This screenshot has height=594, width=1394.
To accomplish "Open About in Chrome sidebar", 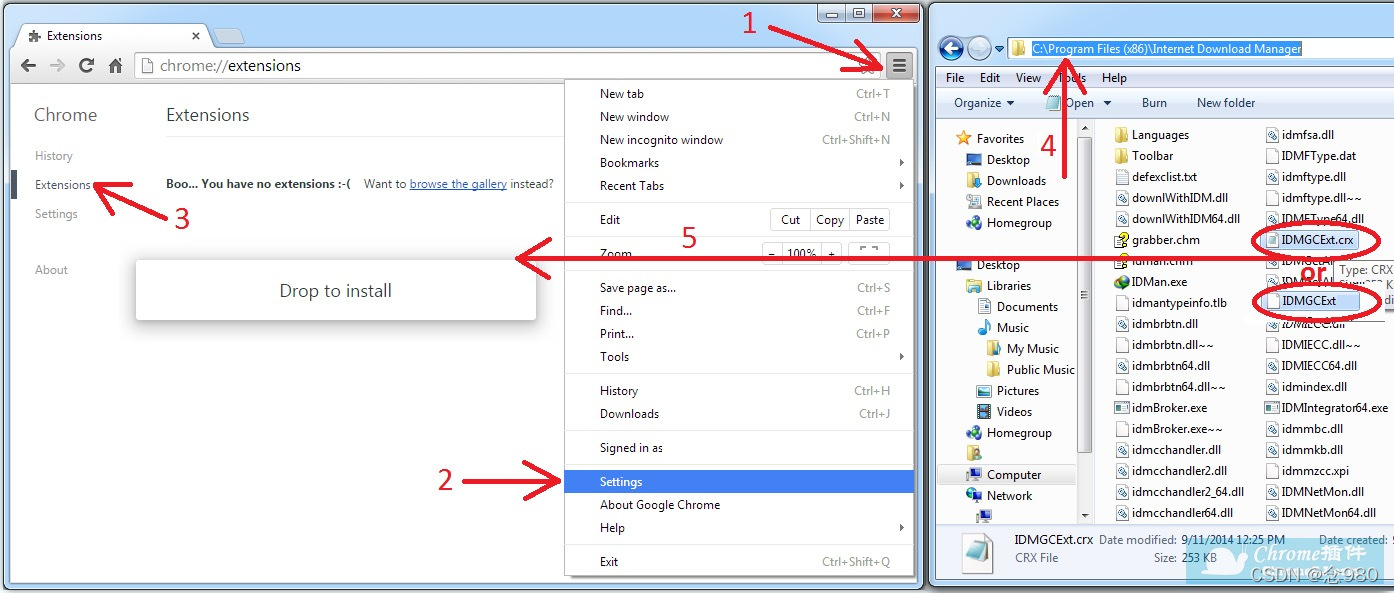I will [x=51, y=270].
